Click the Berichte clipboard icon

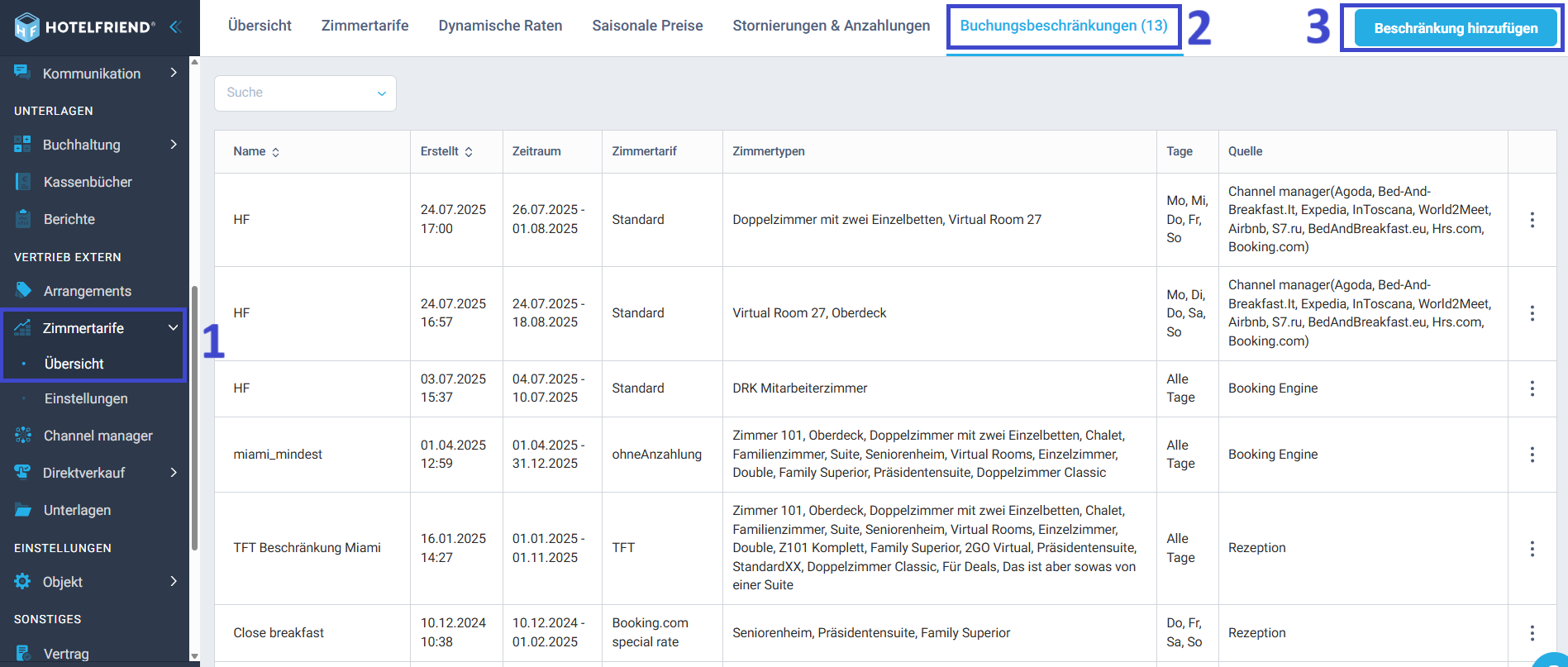coord(23,219)
